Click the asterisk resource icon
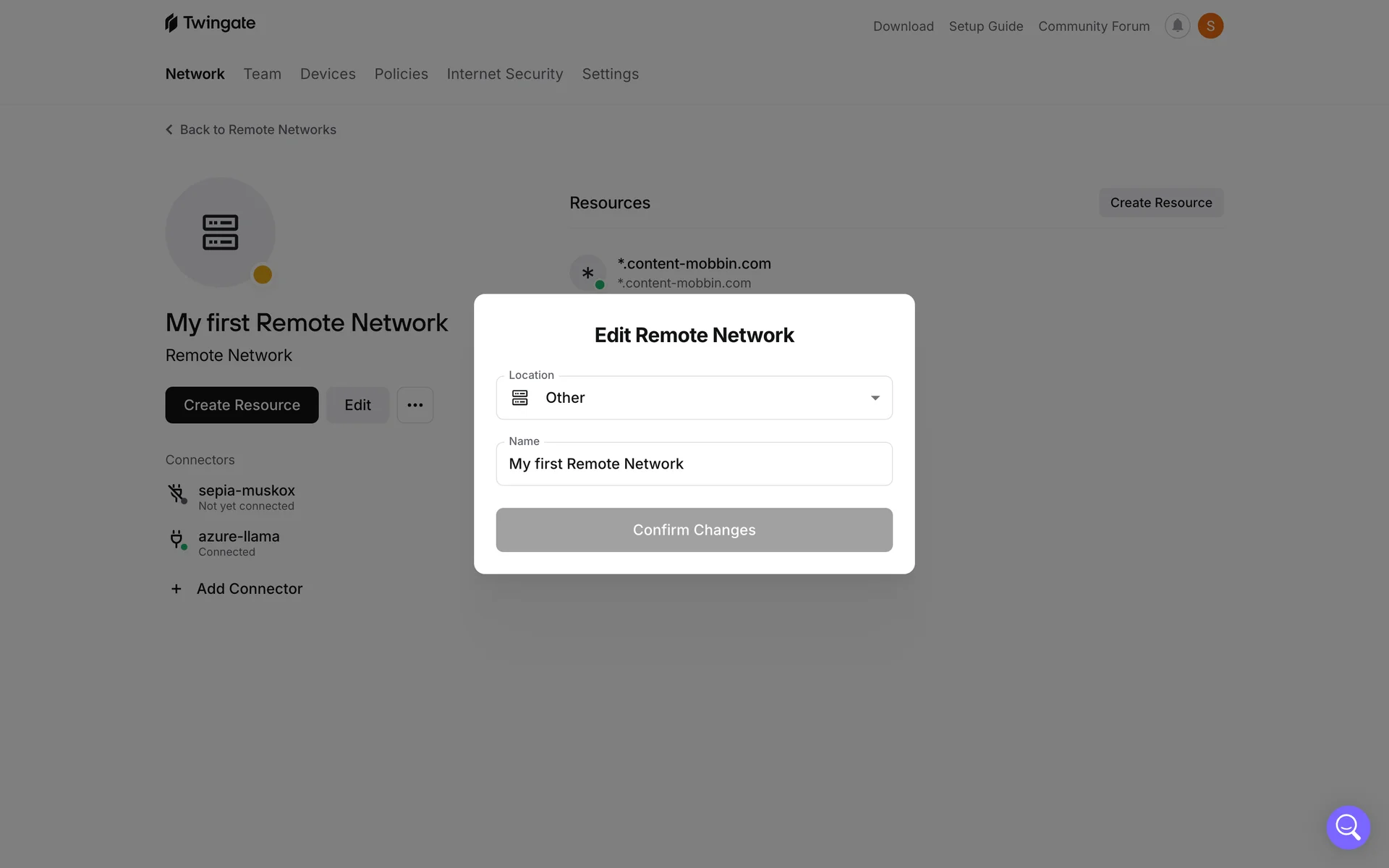Screen dimensions: 1389x868 coord(588,273)
